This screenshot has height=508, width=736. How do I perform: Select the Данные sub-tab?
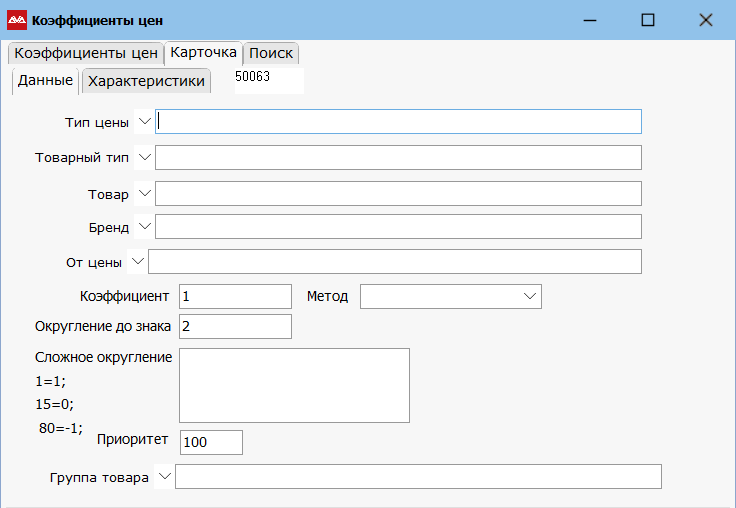pyautogui.click(x=45, y=80)
